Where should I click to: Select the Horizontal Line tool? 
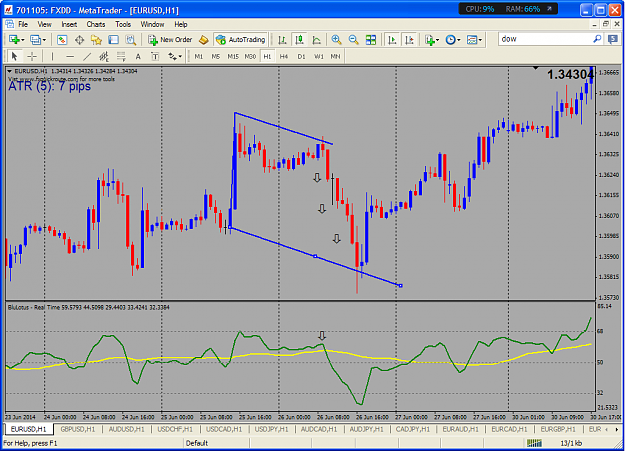[70, 56]
